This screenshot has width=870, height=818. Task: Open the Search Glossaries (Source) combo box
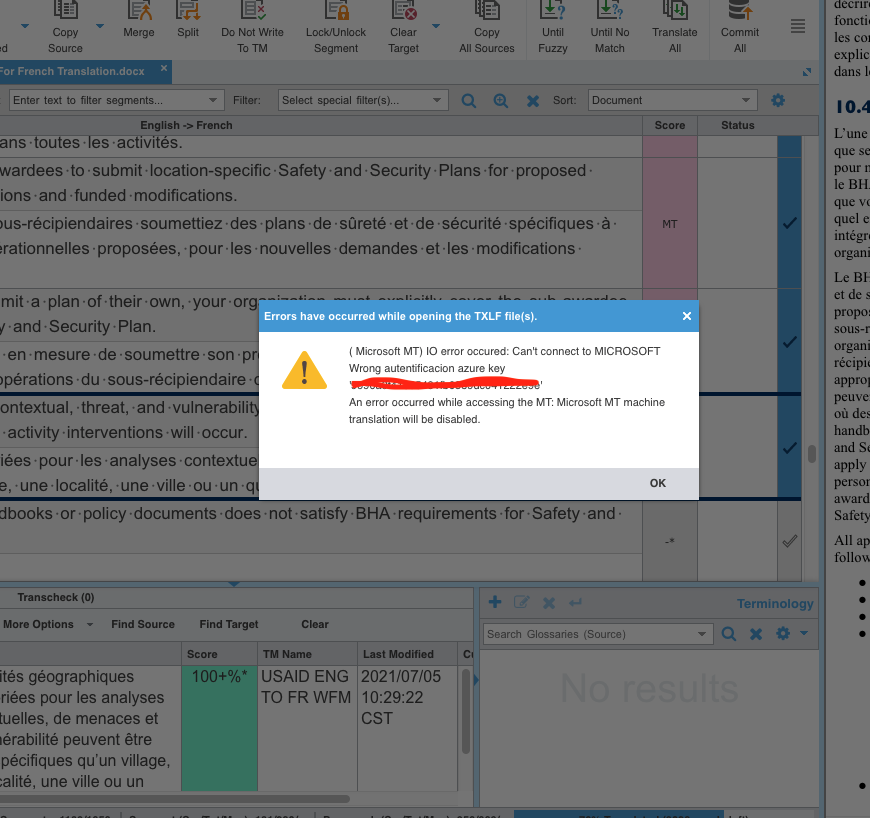(x=598, y=634)
